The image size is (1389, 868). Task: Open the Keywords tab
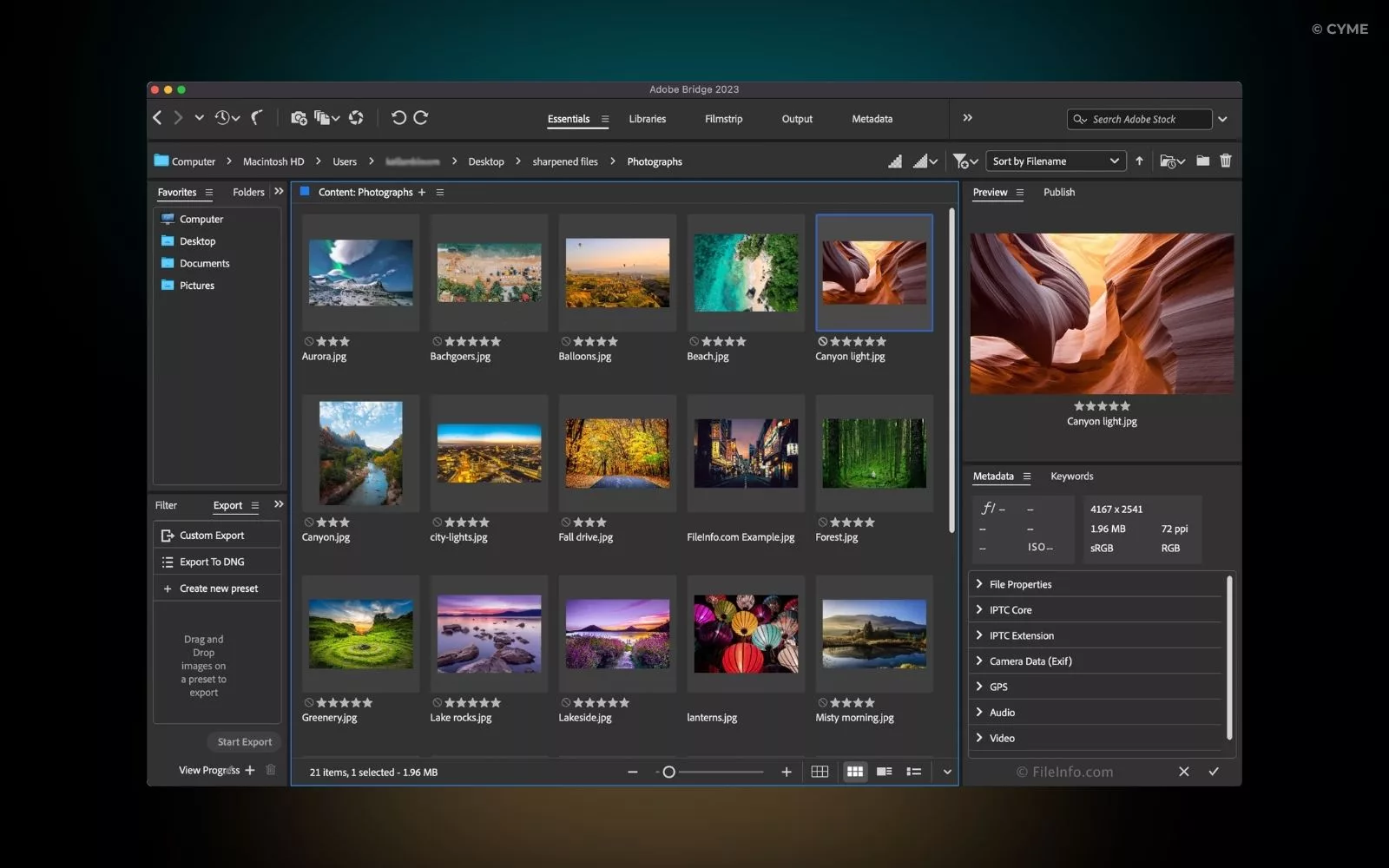click(1072, 476)
